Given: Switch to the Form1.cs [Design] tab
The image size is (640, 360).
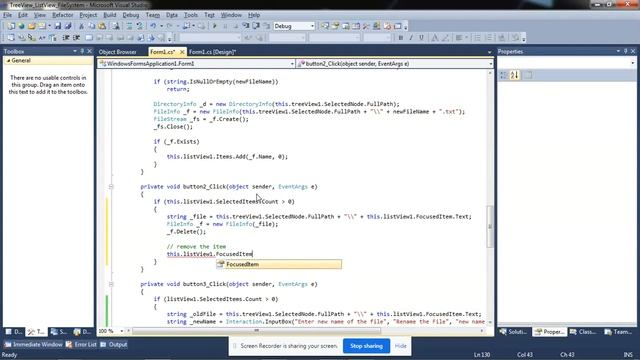Looking at the screenshot, I should [212, 52].
